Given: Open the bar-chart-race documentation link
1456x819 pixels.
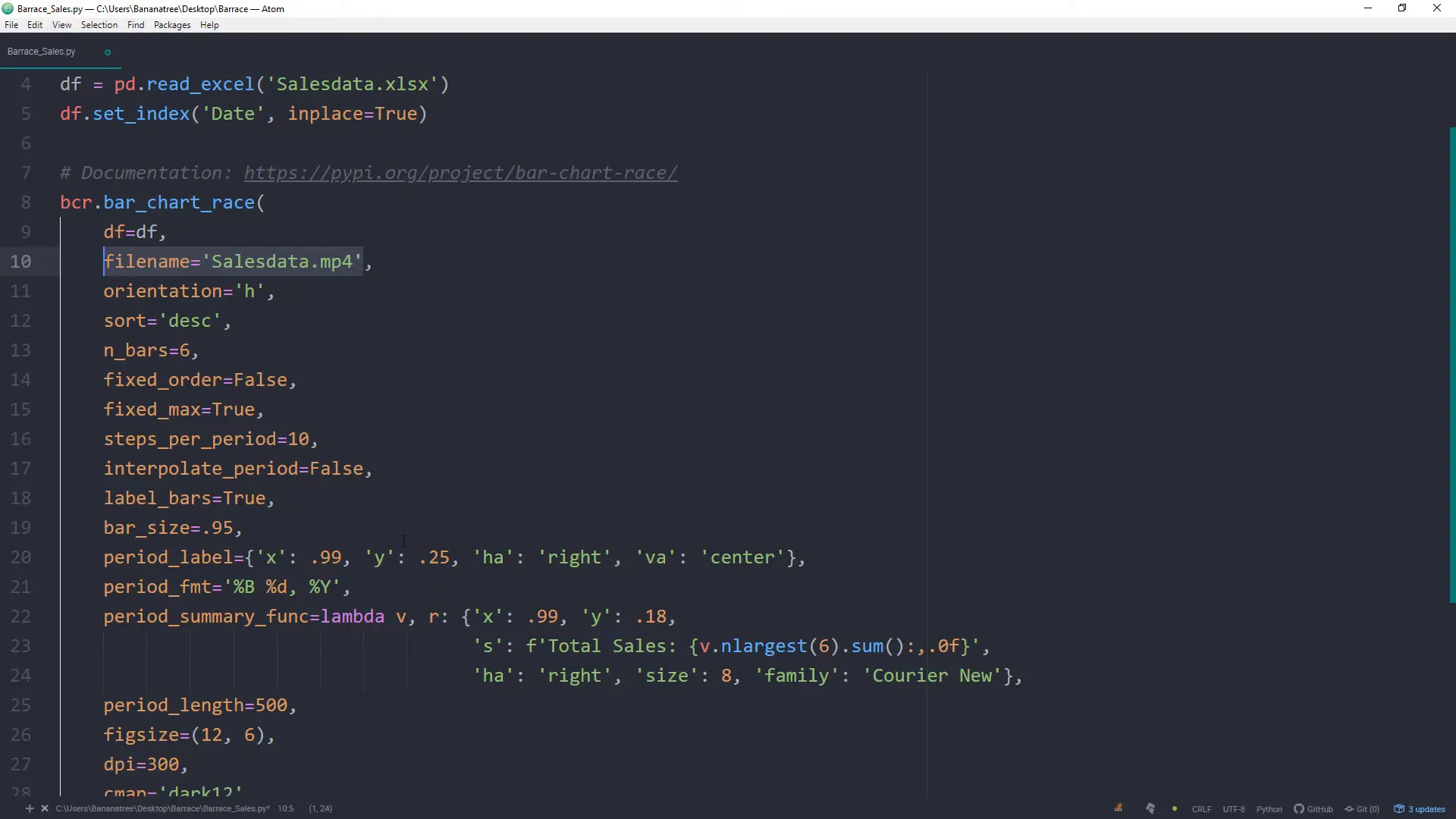Looking at the screenshot, I should (x=460, y=173).
